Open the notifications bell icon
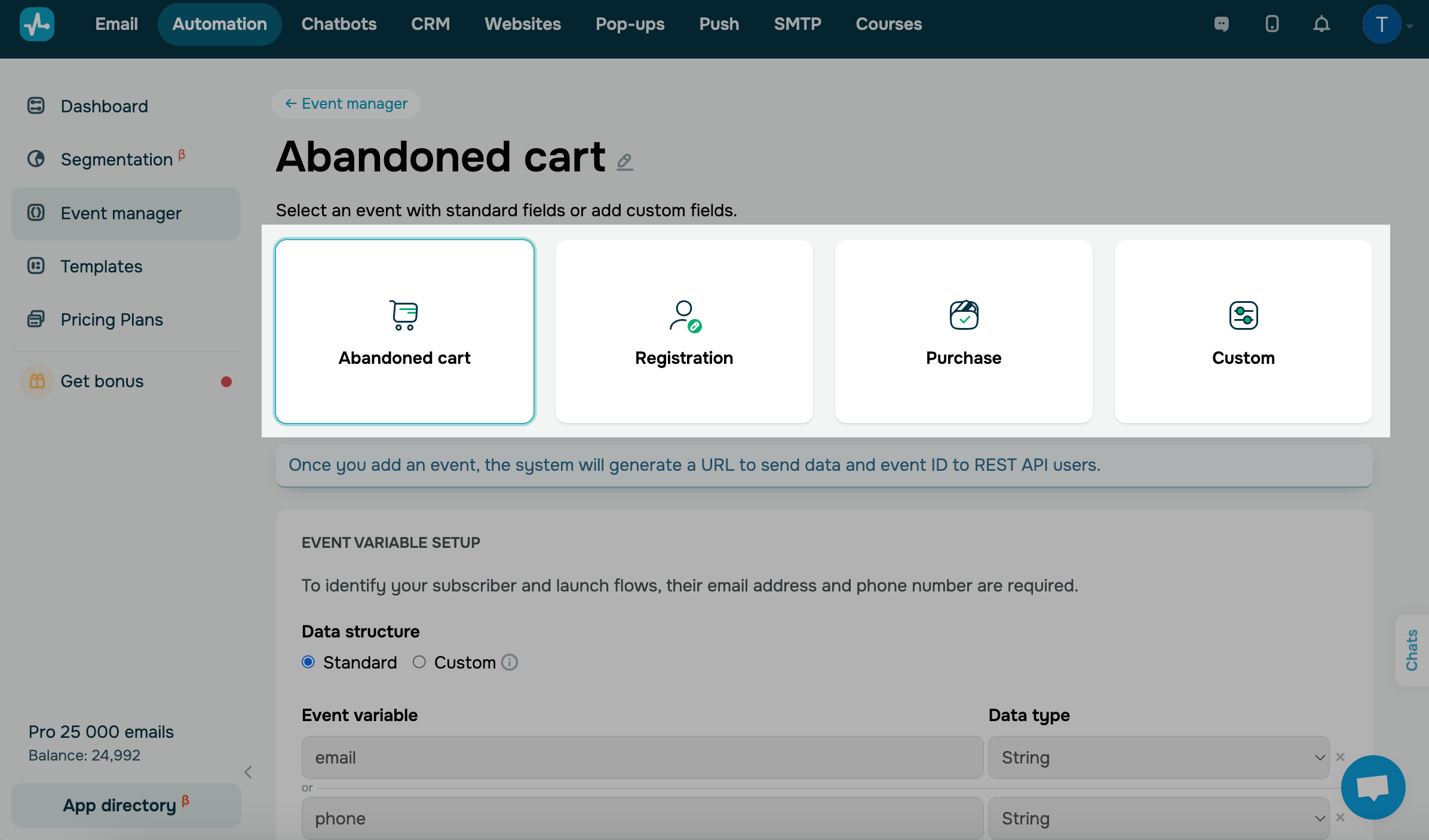Screen dimensions: 1429x840 (x=1321, y=24)
